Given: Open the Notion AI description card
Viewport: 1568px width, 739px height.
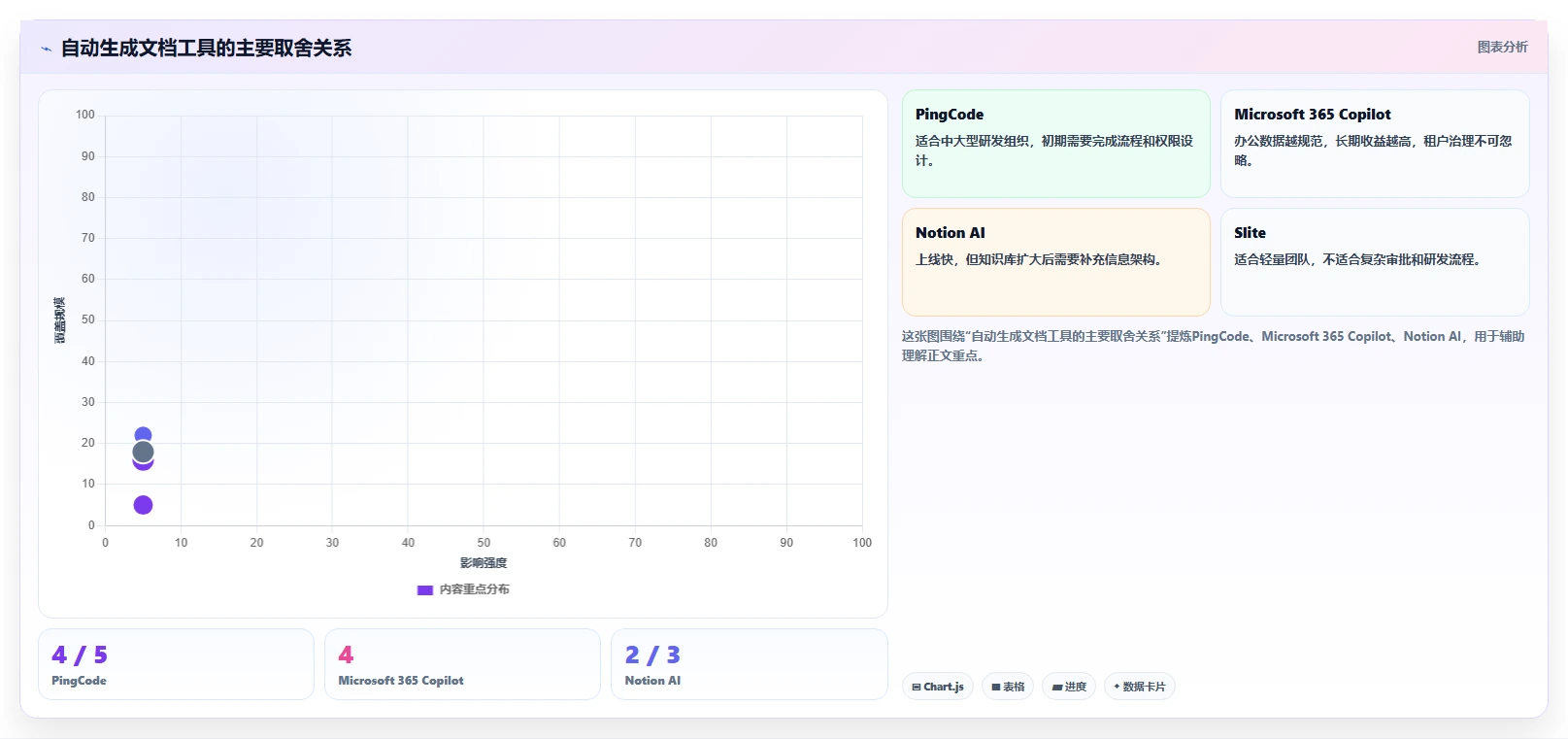Looking at the screenshot, I should (1056, 262).
